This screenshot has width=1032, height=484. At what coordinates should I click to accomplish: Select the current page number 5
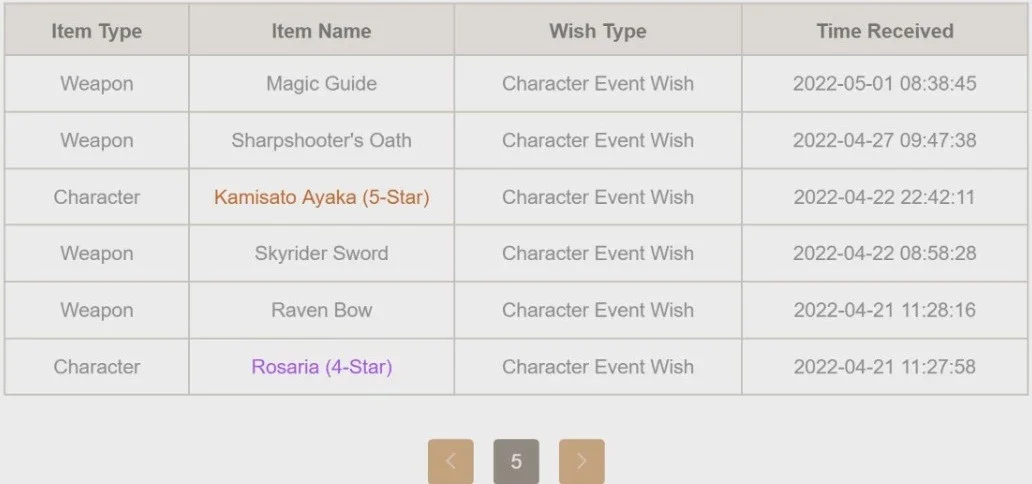[516, 461]
